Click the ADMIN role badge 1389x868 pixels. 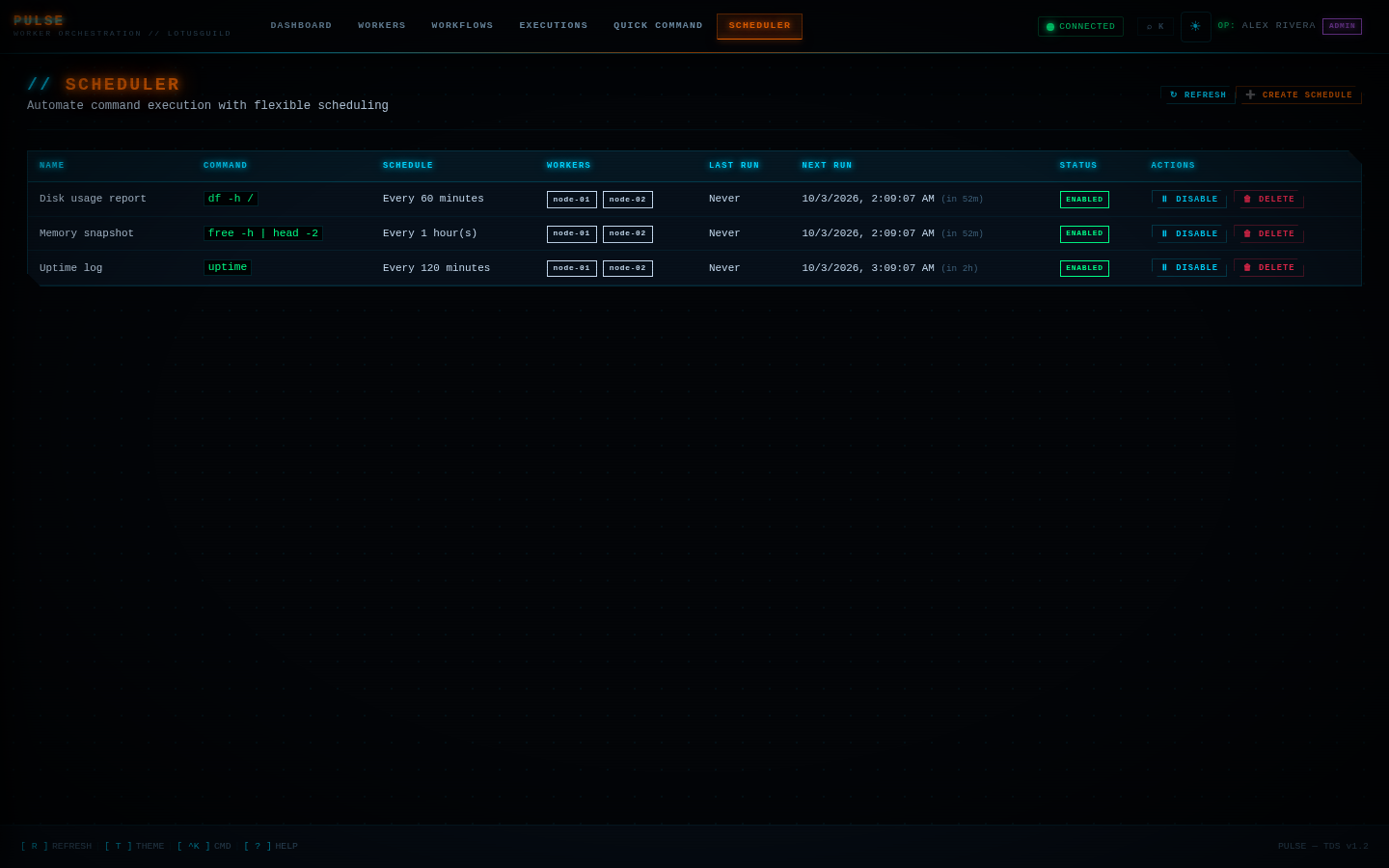(x=1342, y=27)
